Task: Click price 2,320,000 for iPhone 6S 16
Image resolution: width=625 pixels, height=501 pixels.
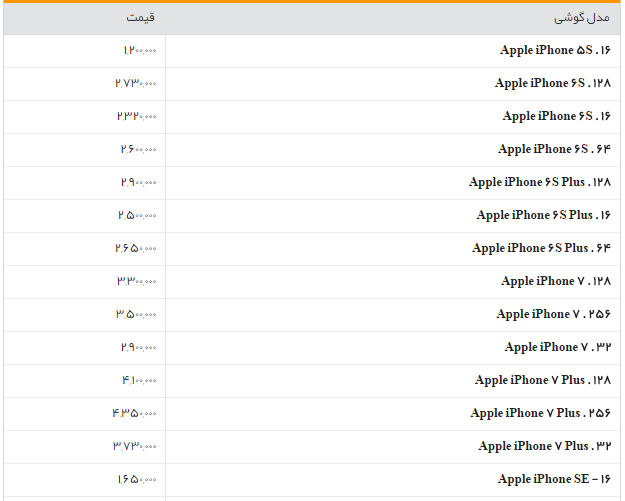Action: click(x=137, y=116)
